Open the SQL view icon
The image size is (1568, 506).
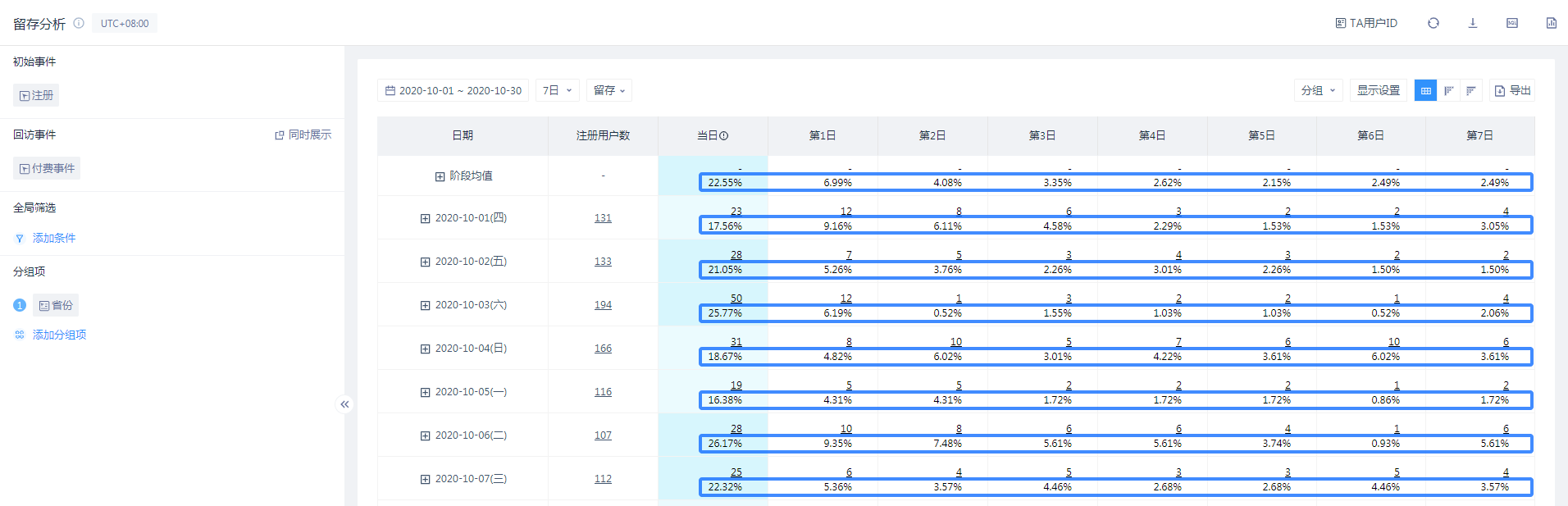coord(1511,23)
